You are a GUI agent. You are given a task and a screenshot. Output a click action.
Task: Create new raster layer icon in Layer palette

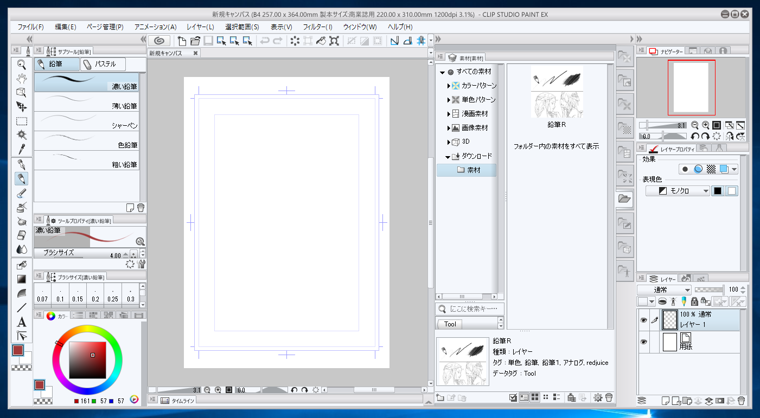pyautogui.click(x=666, y=401)
